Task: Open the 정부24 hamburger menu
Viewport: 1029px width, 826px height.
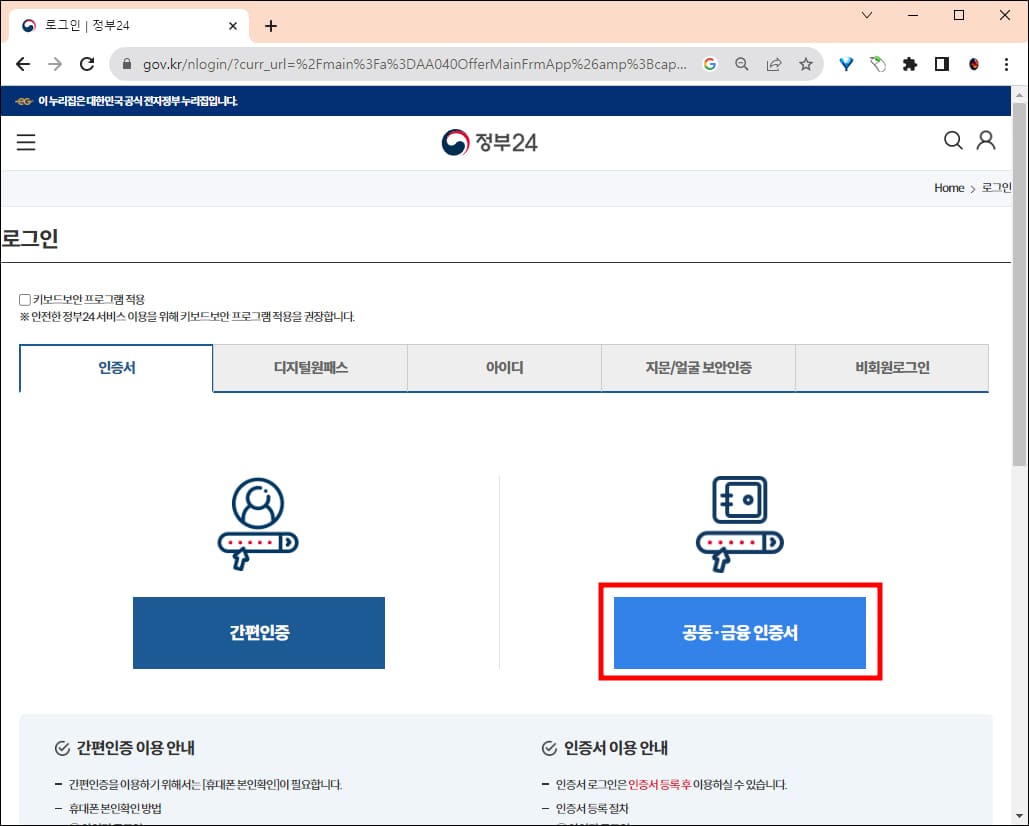Action: pos(25,142)
